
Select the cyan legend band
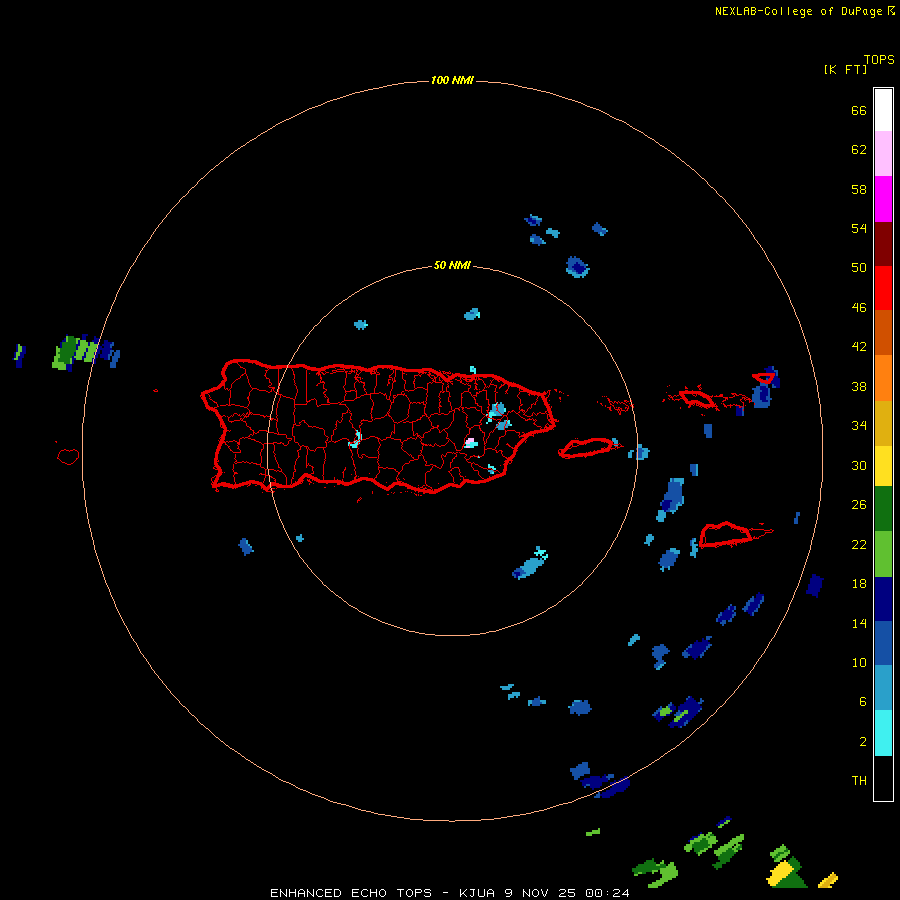pyautogui.click(x=883, y=733)
